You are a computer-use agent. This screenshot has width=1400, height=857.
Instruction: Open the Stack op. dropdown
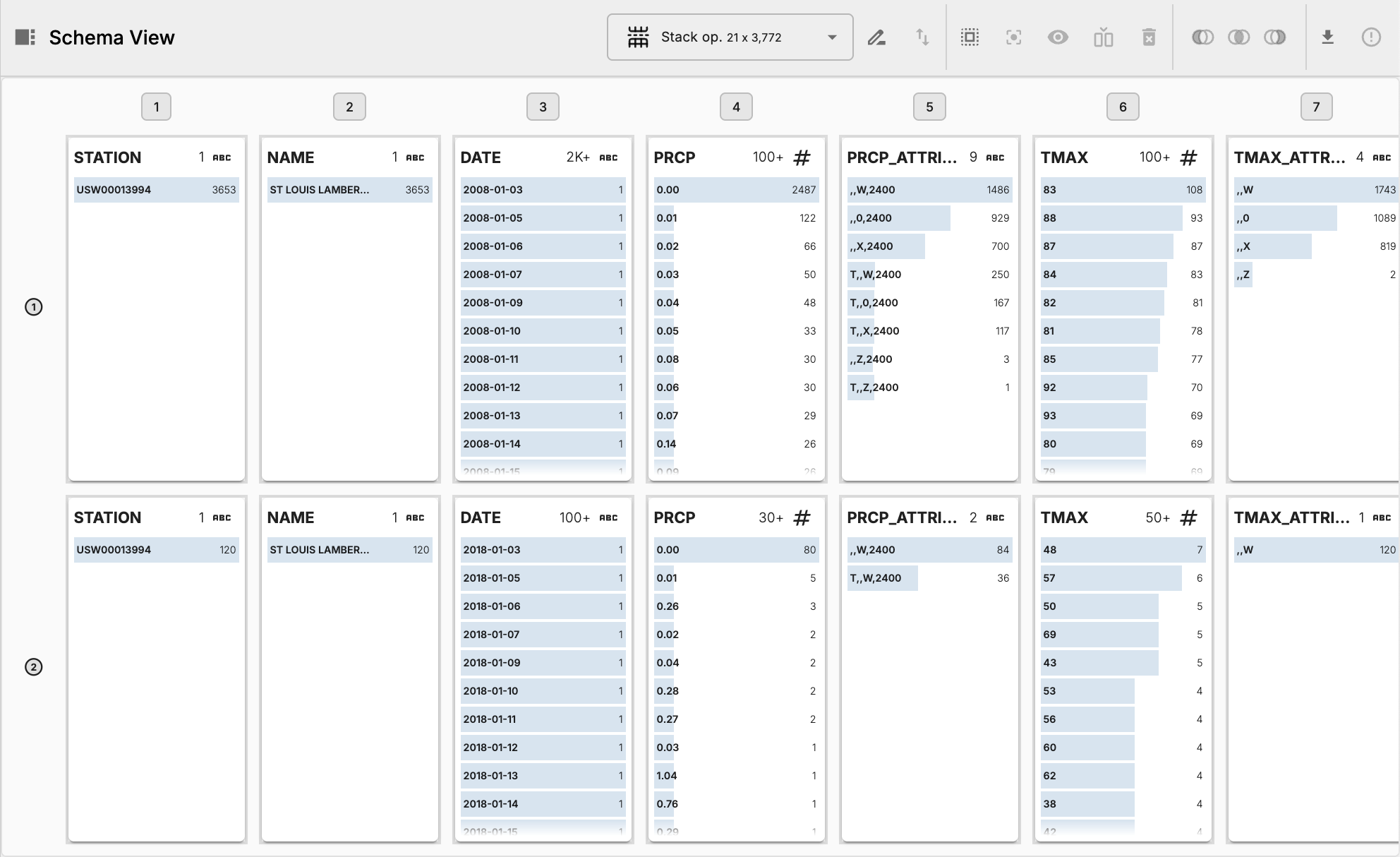point(730,37)
